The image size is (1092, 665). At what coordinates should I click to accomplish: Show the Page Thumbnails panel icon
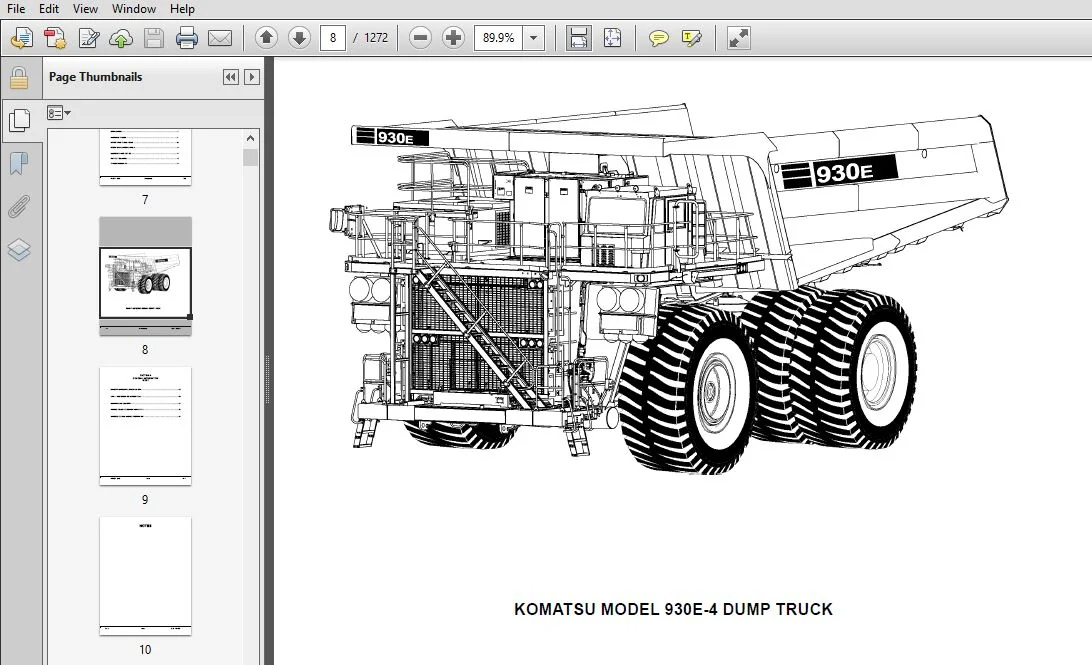(20, 120)
